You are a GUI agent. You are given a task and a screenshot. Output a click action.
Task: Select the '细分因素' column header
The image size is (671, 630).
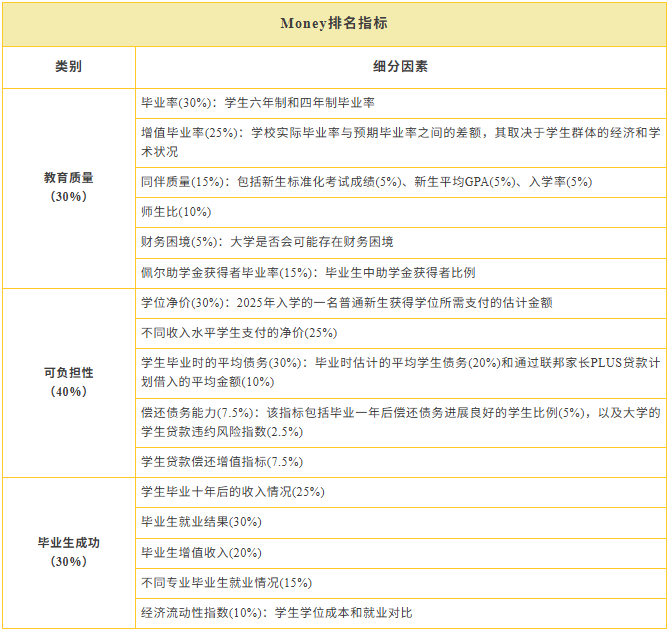[x=400, y=67]
